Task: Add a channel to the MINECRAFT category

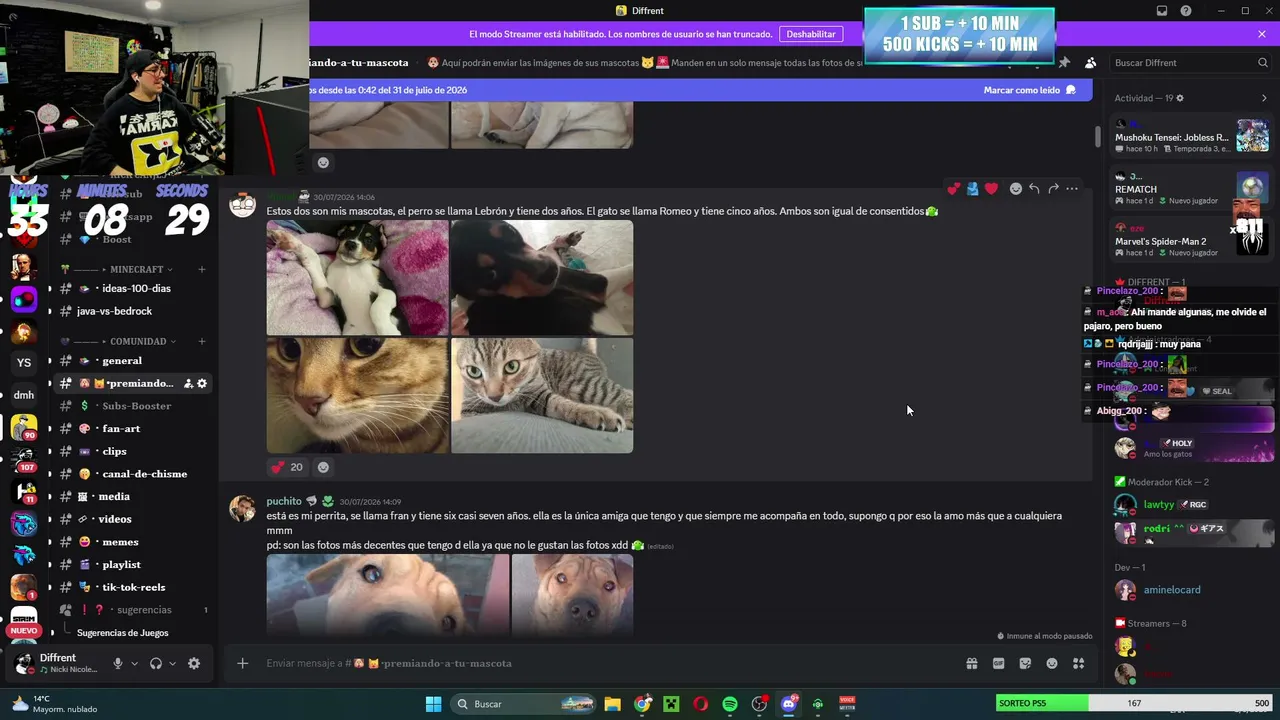Action: coord(201,269)
